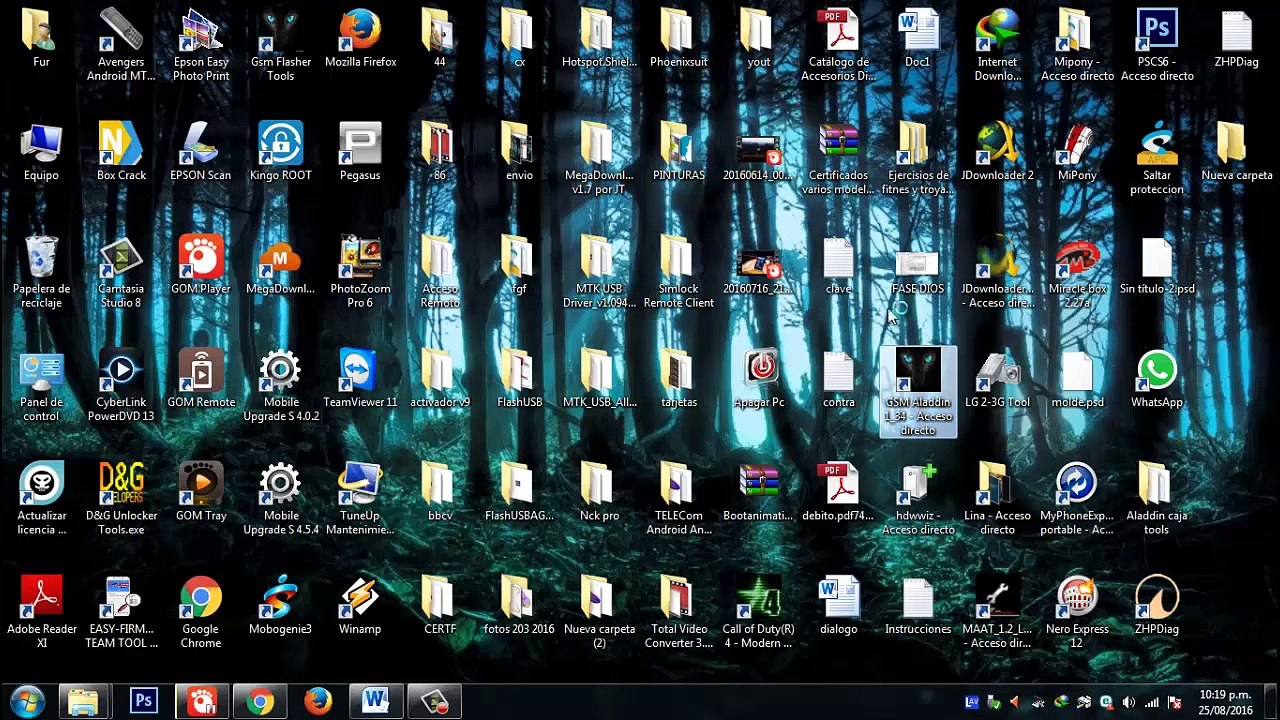Open the Papelera de reciclaje
The height and width of the screenshot is (720, 1280).
(x=41, y=272)
